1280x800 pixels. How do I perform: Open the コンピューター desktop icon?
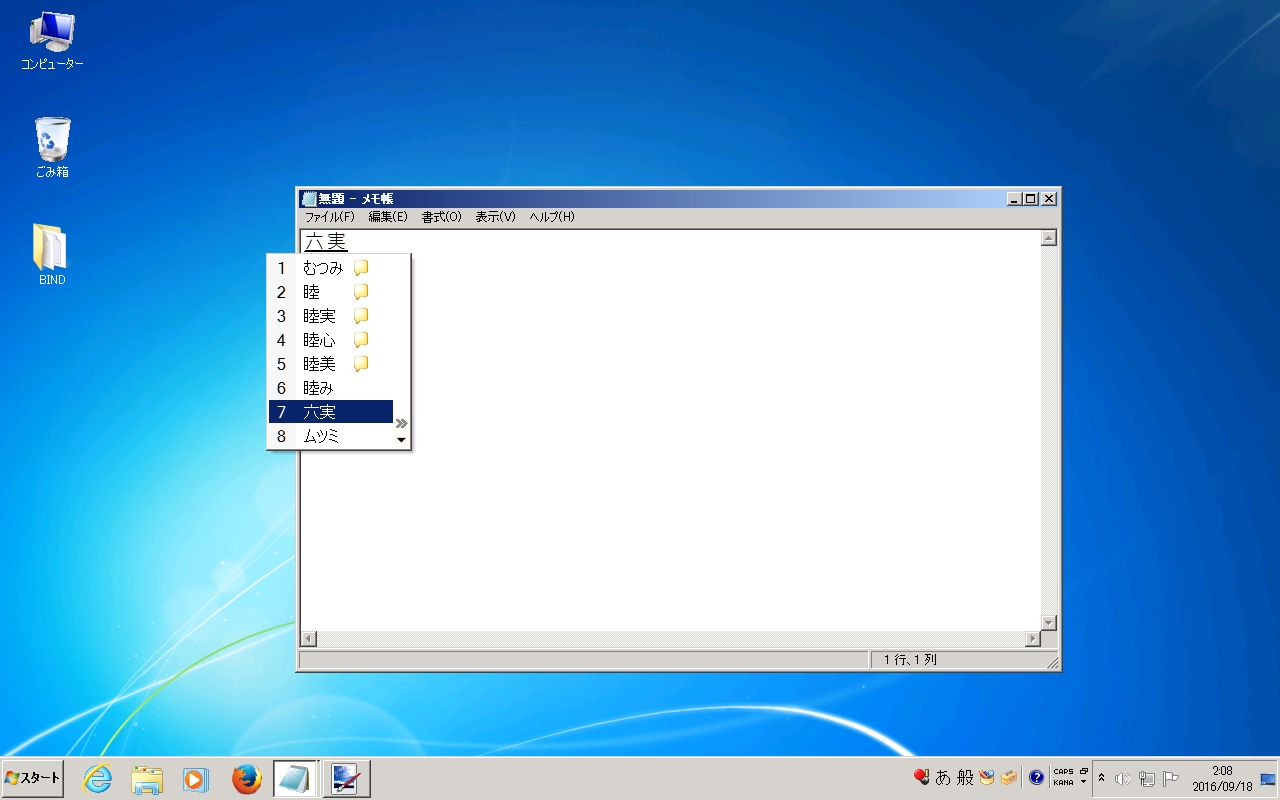click(52, 42)
